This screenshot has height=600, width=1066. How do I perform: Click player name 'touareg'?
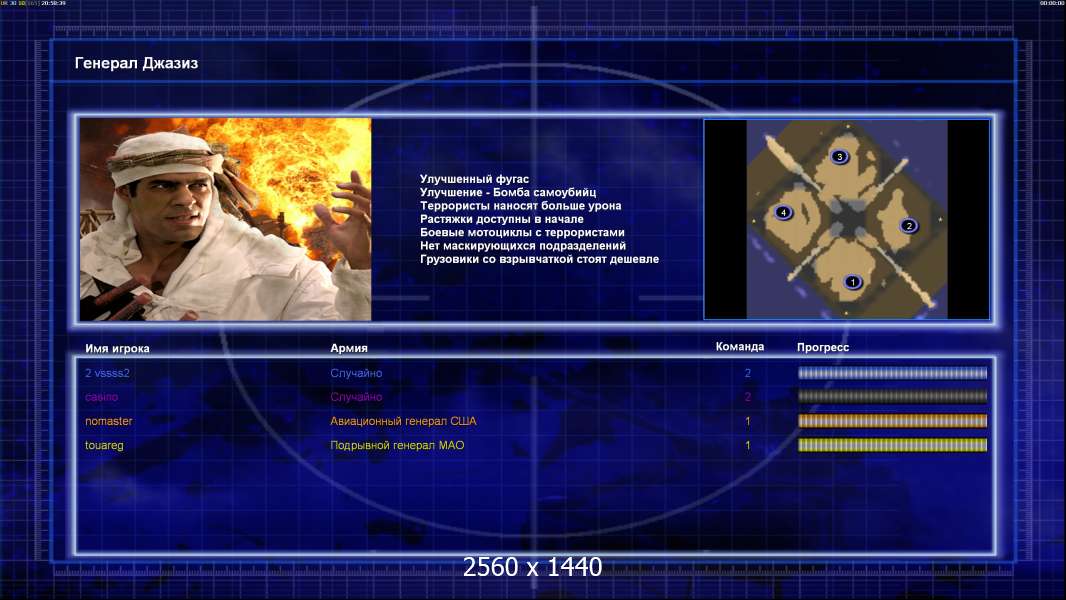pyautogui.click(x=104, y=446)
